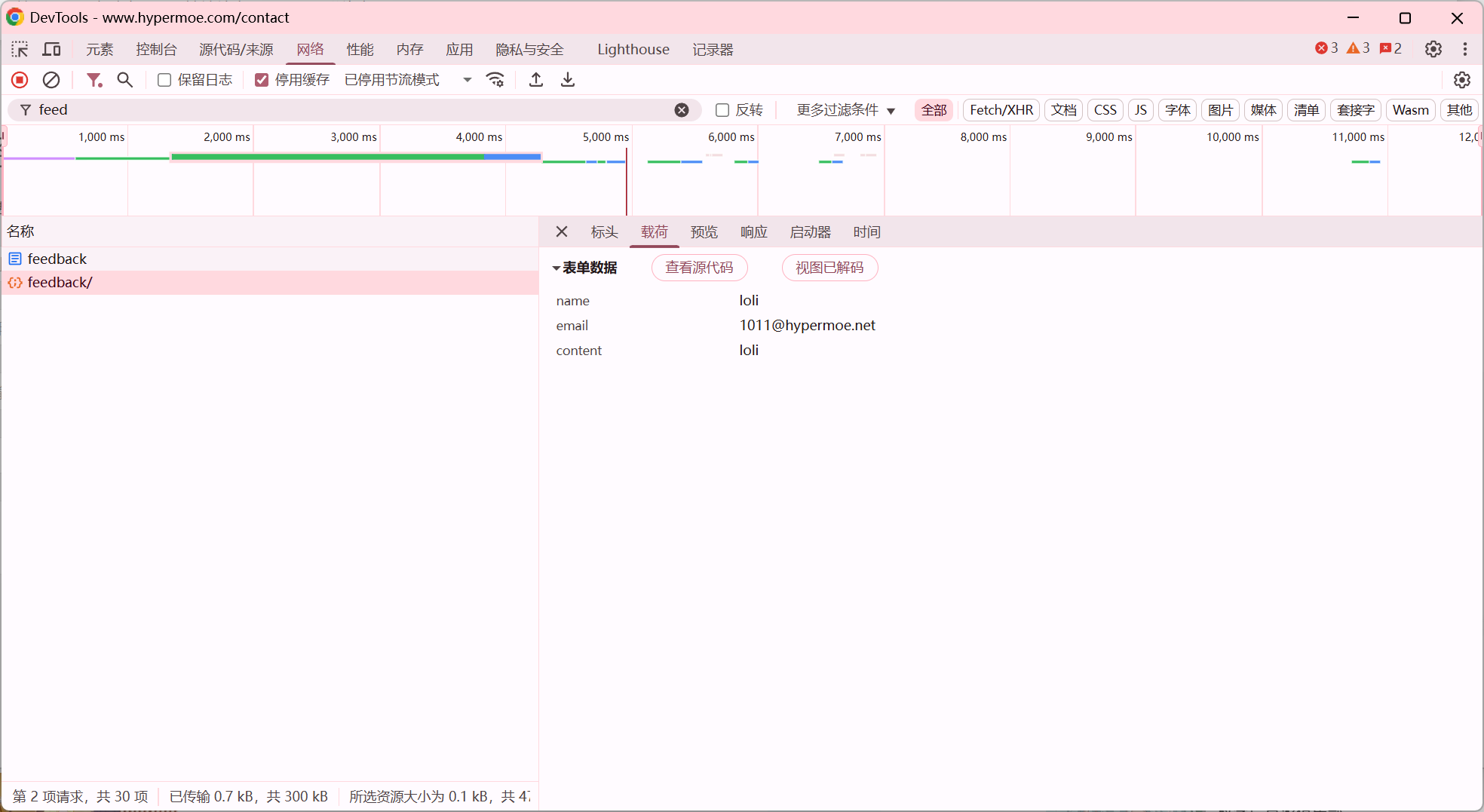The image size is (1484, 812).
Task: Clear the network log
Action: click(x=51, y=80)
